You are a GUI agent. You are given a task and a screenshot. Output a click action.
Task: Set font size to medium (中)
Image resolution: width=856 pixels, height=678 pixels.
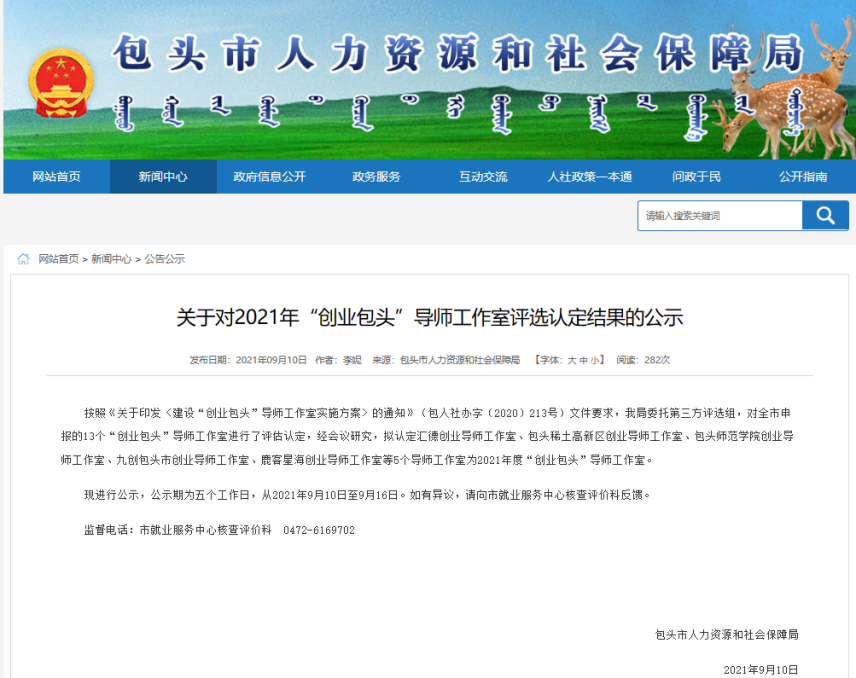[x=584, y=360]
